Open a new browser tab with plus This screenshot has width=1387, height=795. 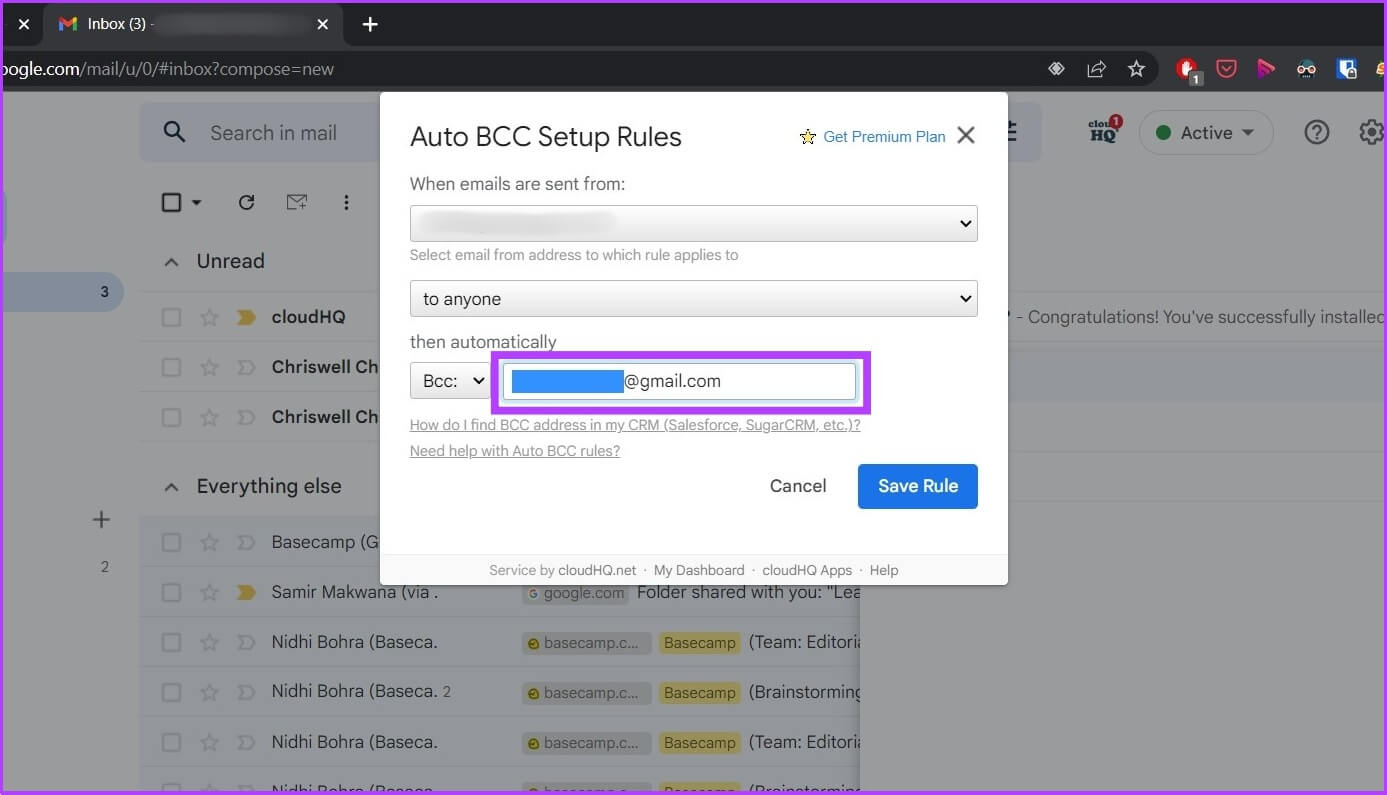[x=370, y=24]
